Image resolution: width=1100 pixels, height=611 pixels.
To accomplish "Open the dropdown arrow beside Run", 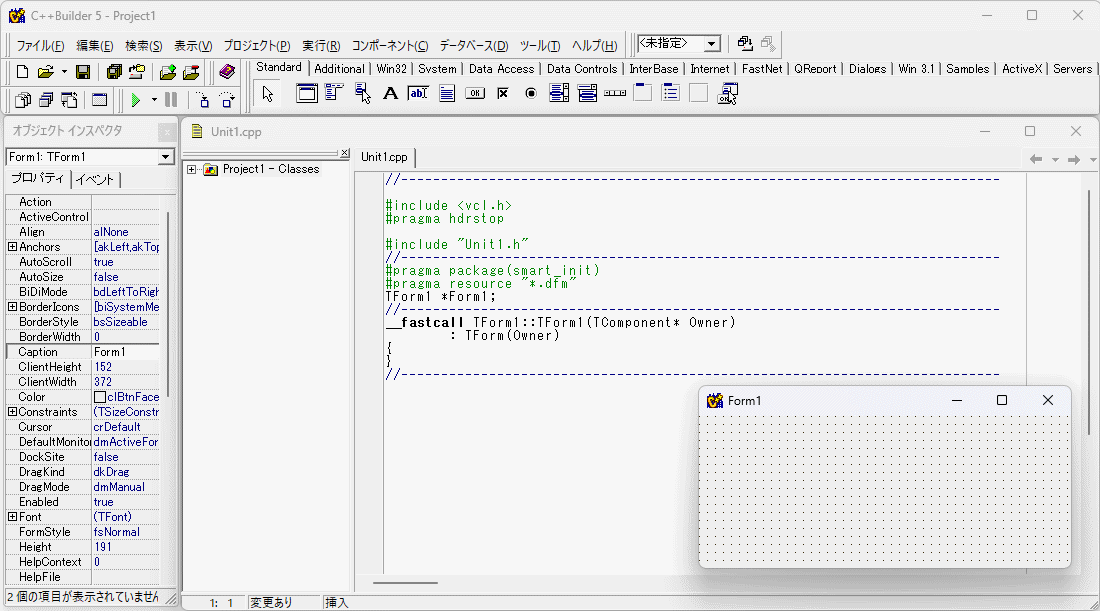I will (x=154, y=100).
